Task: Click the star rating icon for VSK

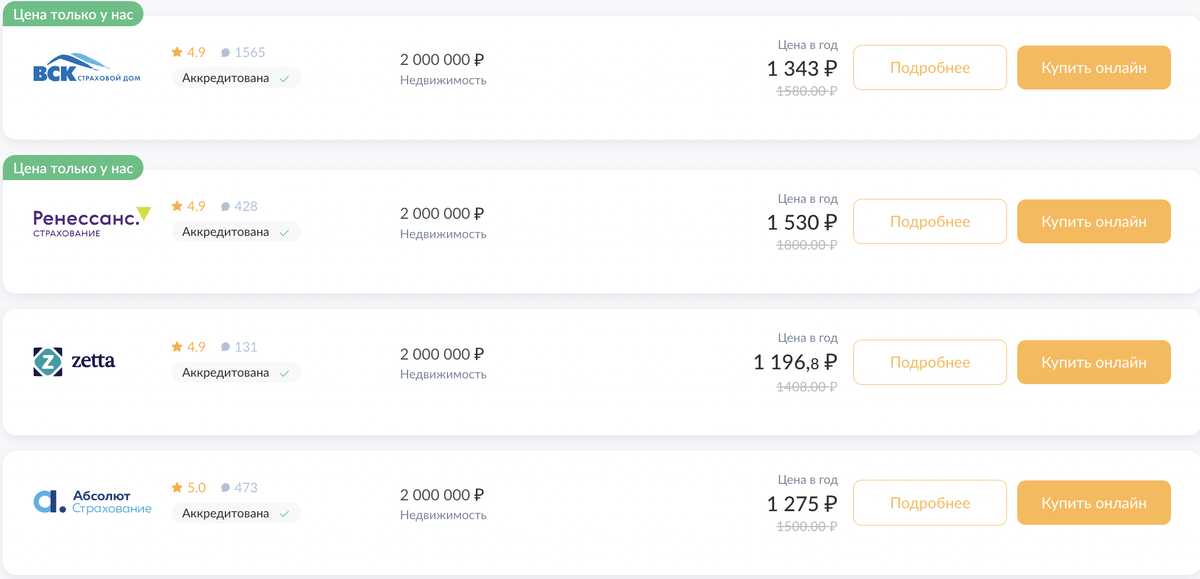Action: click(177, 52)
